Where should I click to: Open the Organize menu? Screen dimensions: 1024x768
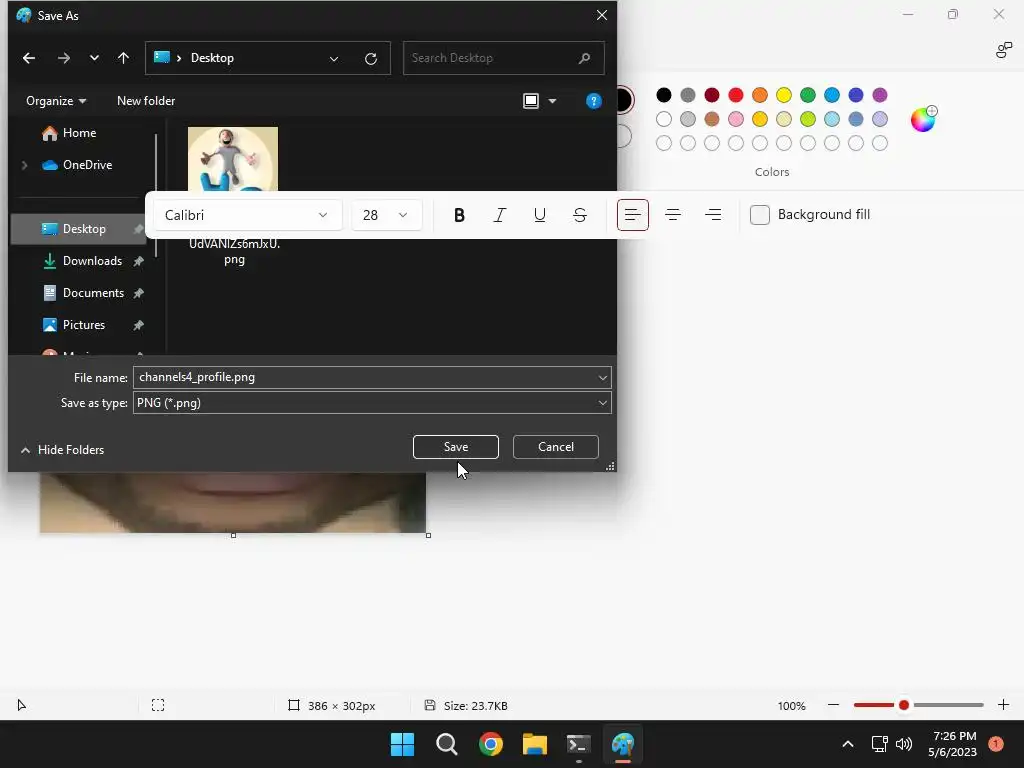56,101
